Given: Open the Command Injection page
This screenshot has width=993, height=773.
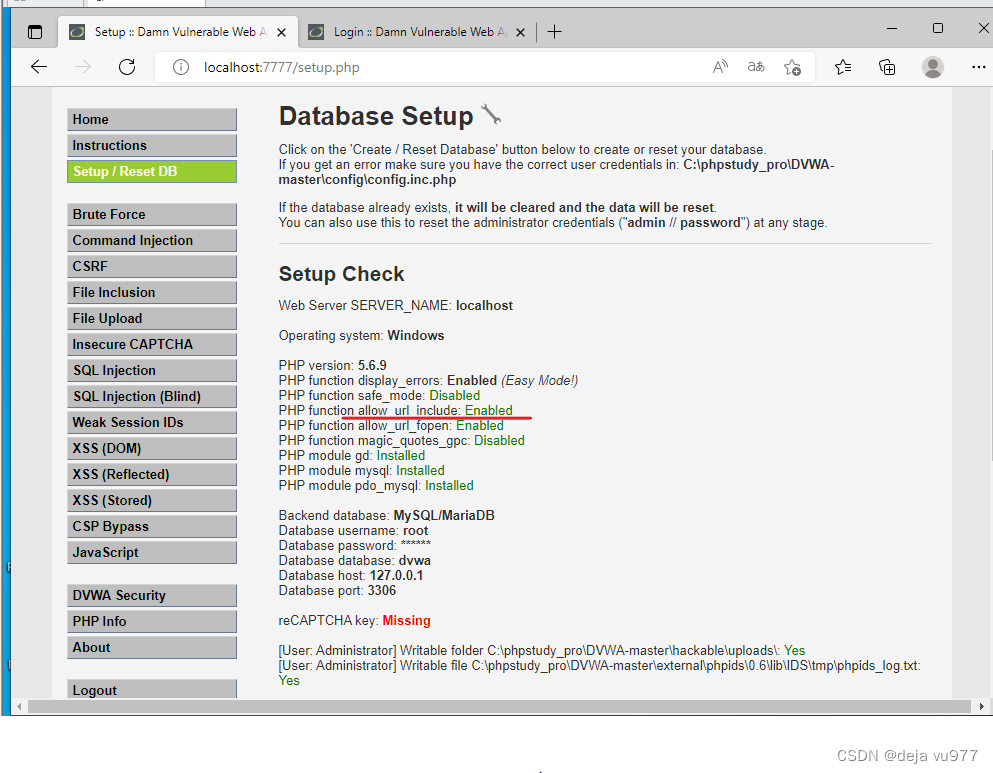Looking at the screenshot, I should [152, 241].
